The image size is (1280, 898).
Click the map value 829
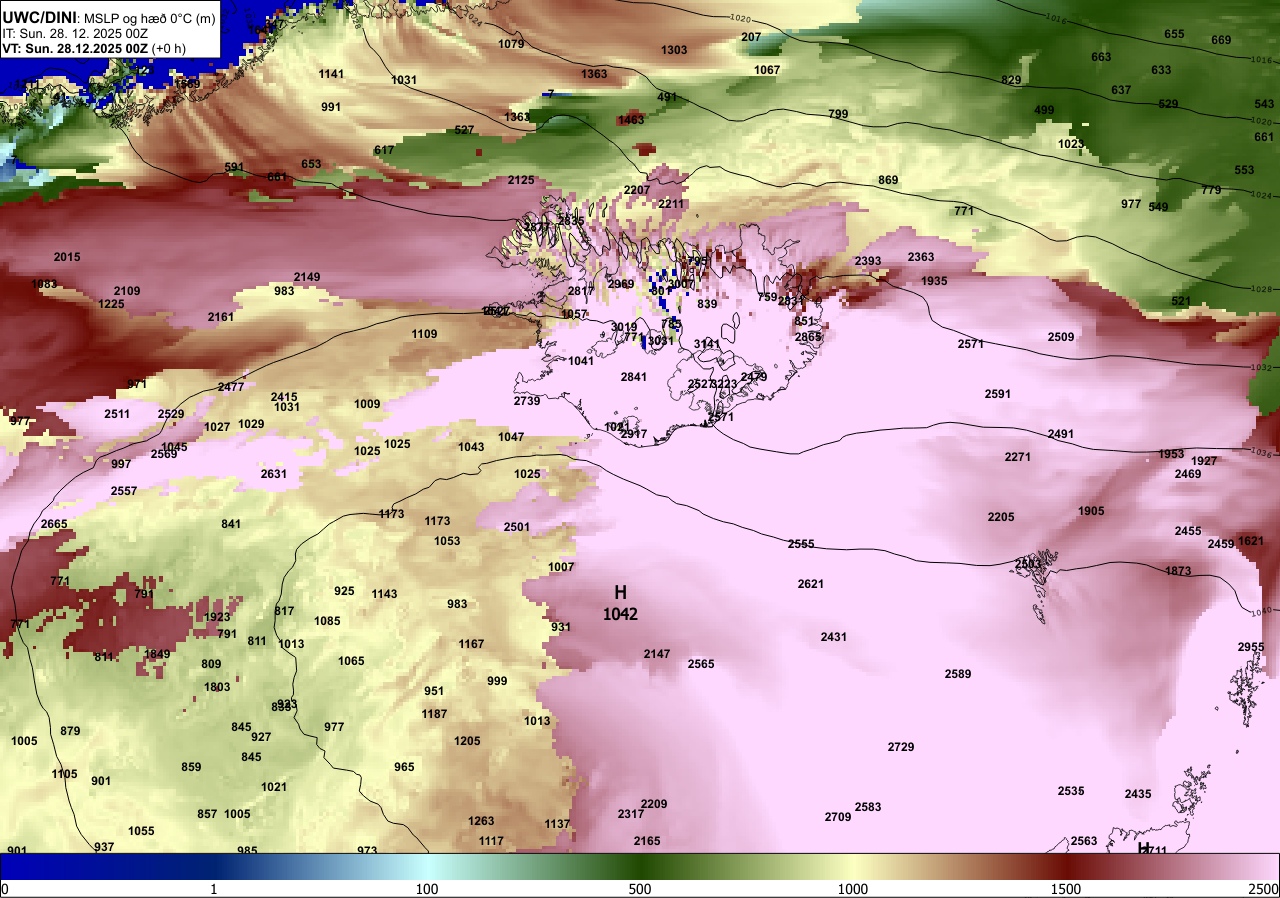(1011, 80)
